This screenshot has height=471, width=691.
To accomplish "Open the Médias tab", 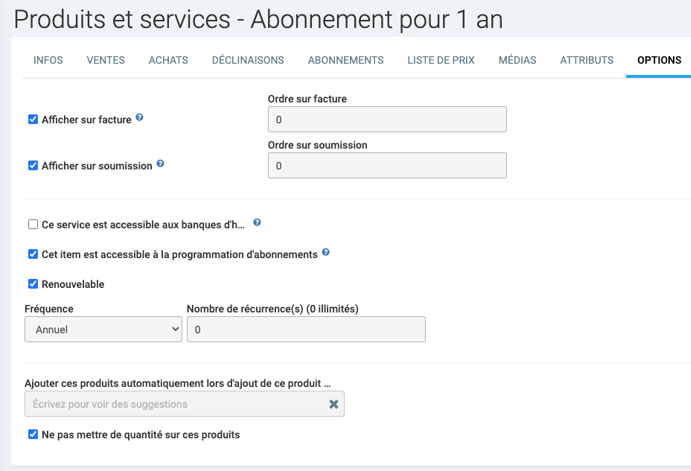I will tap(517, 61).
